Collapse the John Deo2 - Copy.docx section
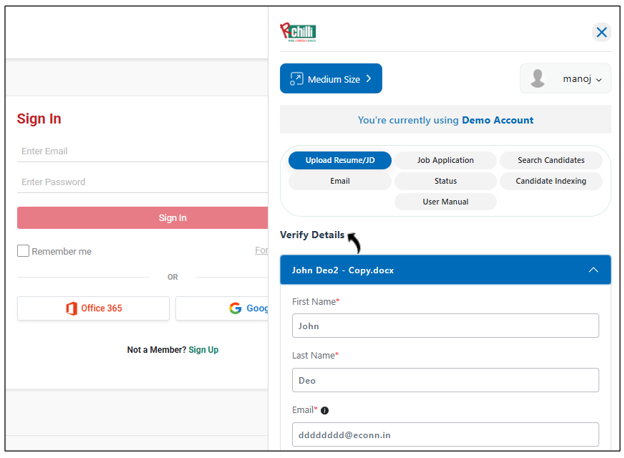This screenshot has height=458, width=624. pyautogui.click(x=593, y=270)
